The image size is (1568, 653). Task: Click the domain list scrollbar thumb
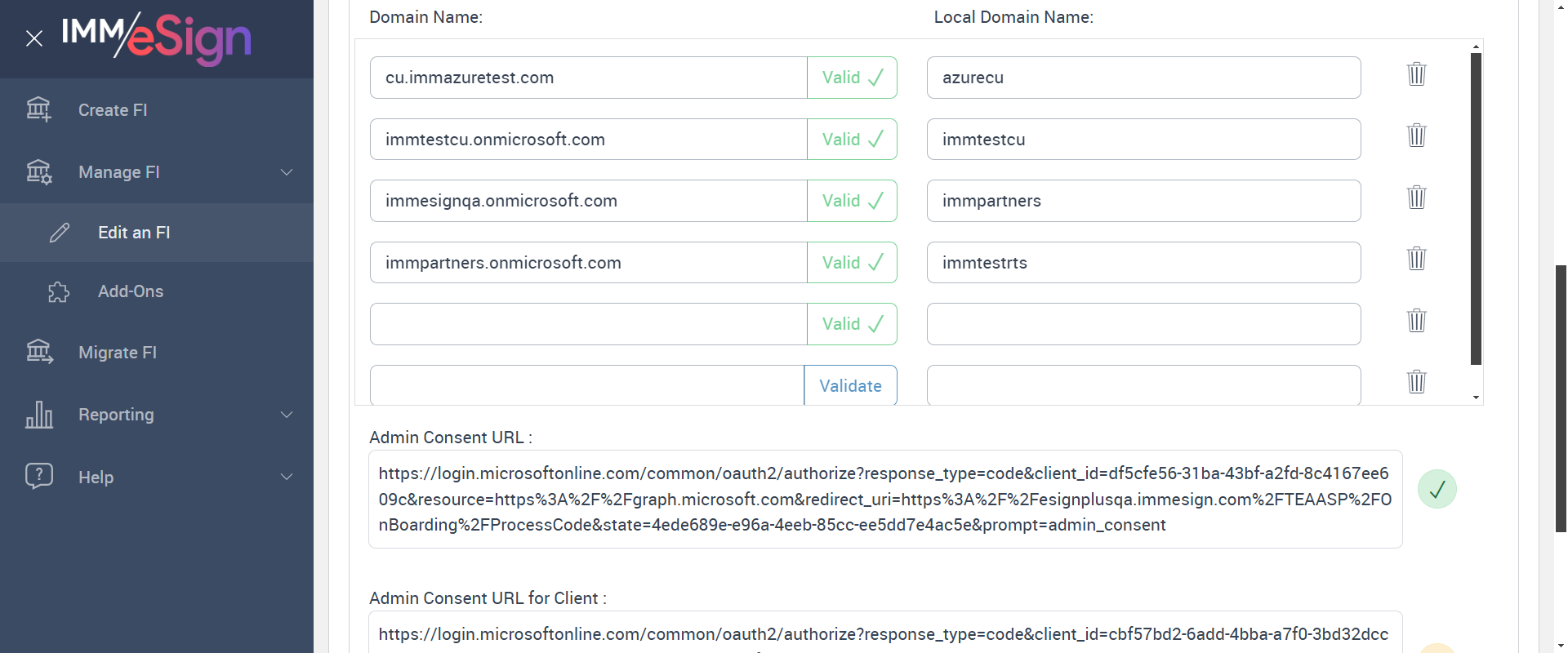pyautogui.click(x=1476, y=208)
